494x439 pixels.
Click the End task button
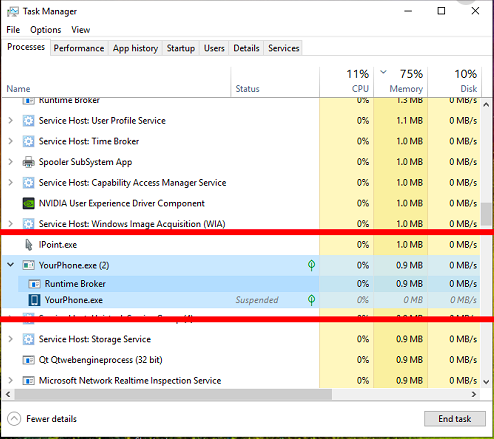tap(455, 419)
